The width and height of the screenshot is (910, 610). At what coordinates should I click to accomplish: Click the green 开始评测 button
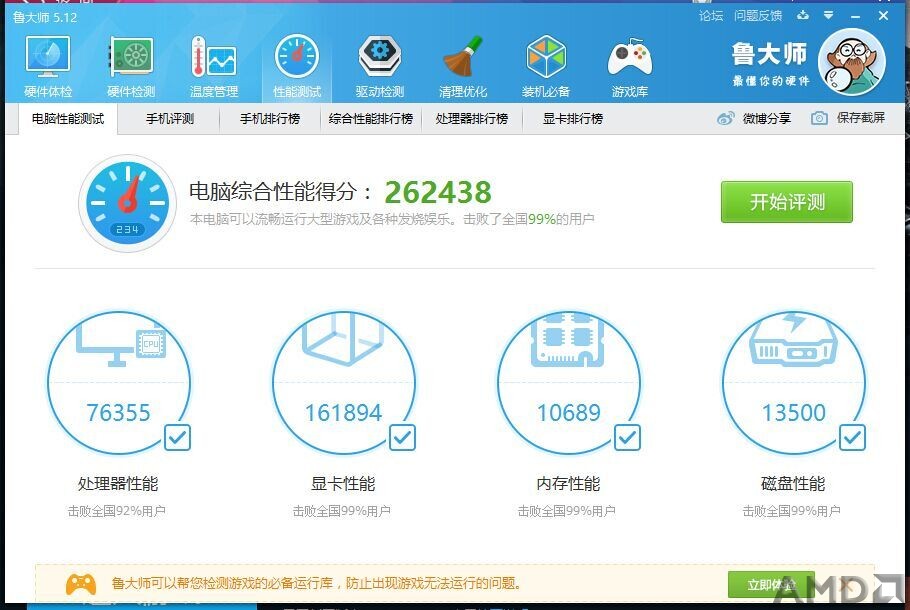coord(787,202)
